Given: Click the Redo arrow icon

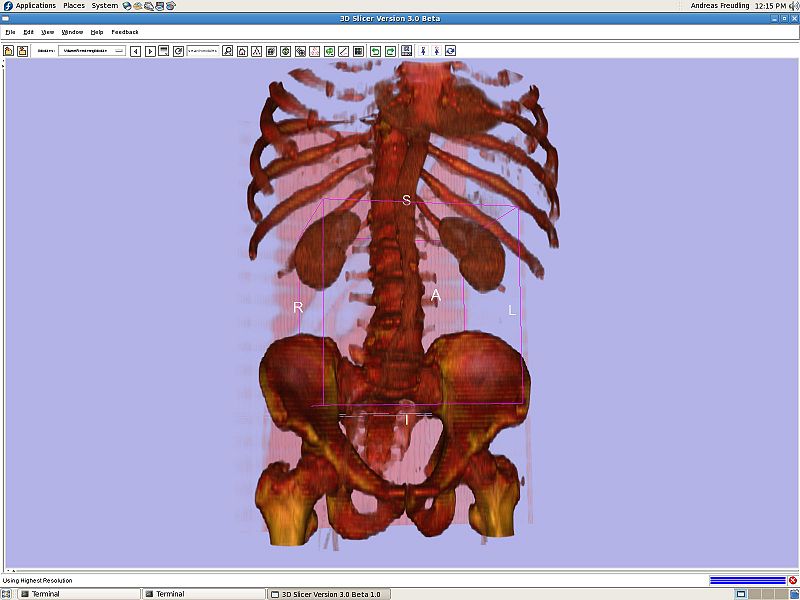Looking at the screenshot, I should click(390, 51).
